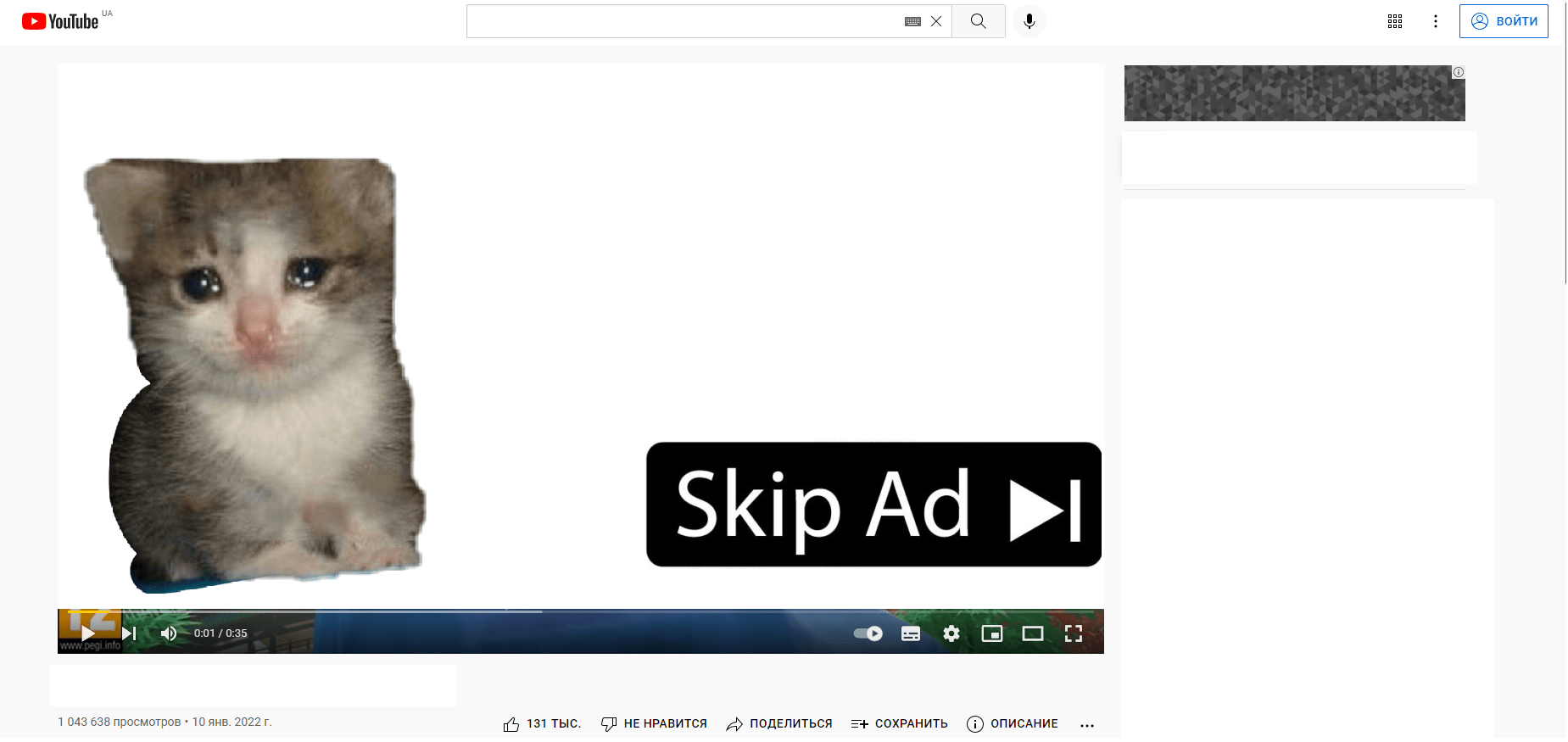Viewport: 1568px width, 742px height.
Task: Enter fullscreen mode
Action: pos(1073,633)
